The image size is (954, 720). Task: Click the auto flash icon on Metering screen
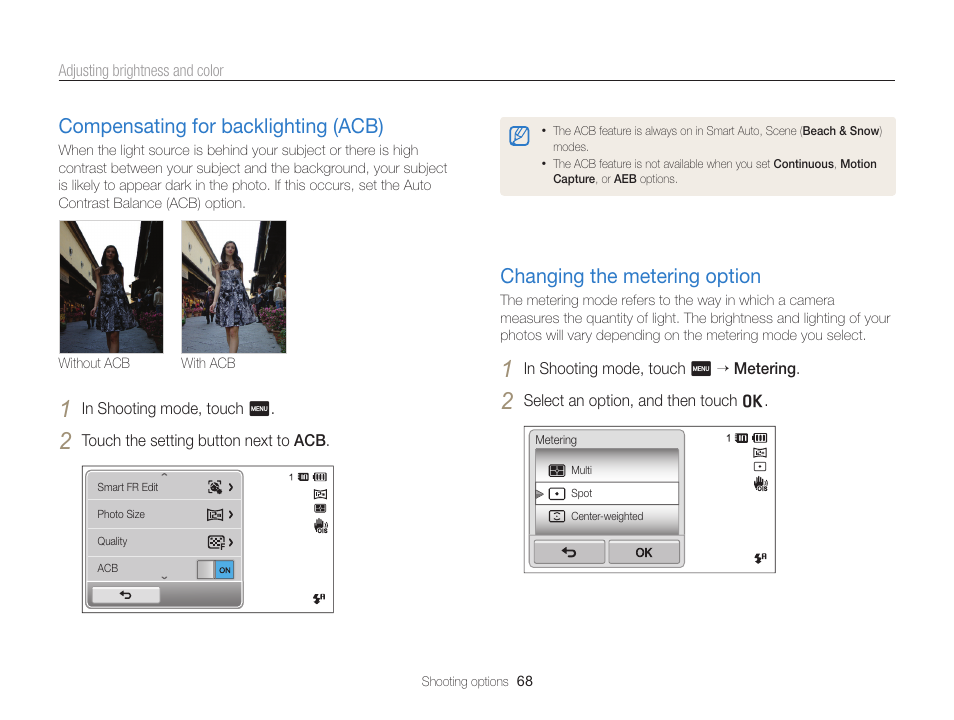[761, 557]
